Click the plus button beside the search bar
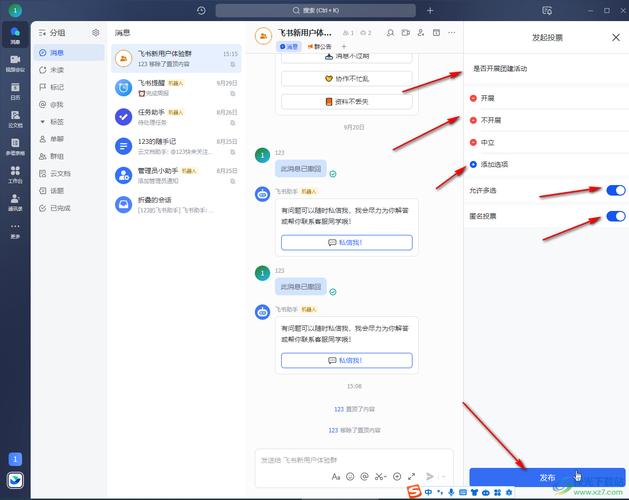This screenshot has width=629, height=500. [430, 10]
